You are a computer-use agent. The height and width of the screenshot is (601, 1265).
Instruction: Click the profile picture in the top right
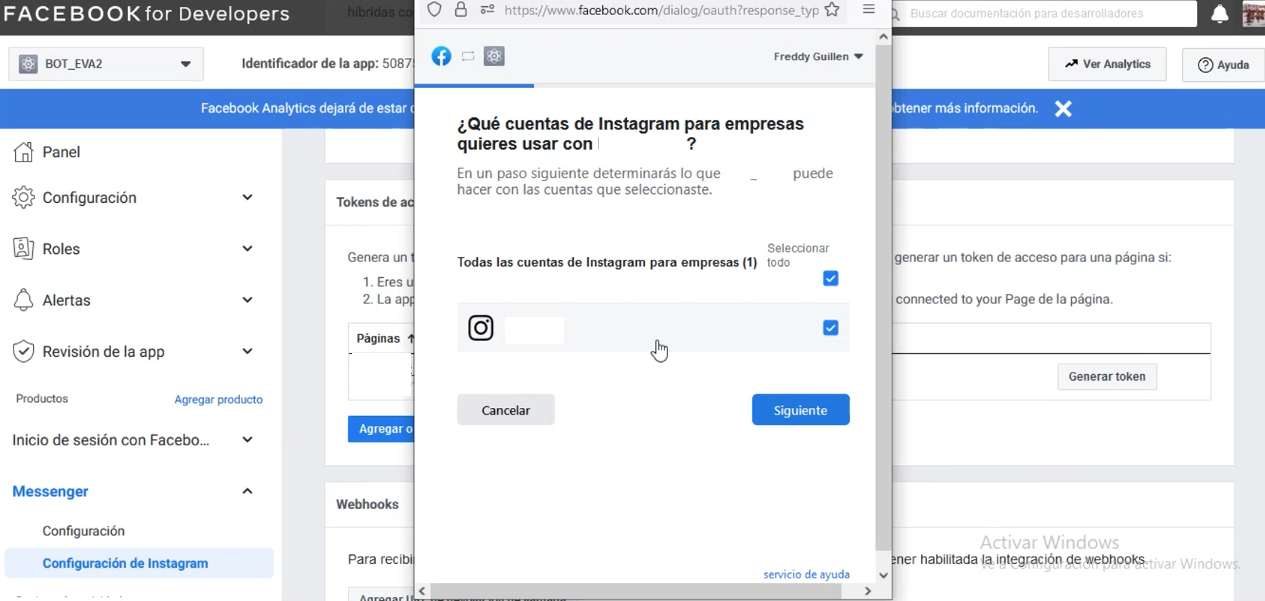(1253, 14)
